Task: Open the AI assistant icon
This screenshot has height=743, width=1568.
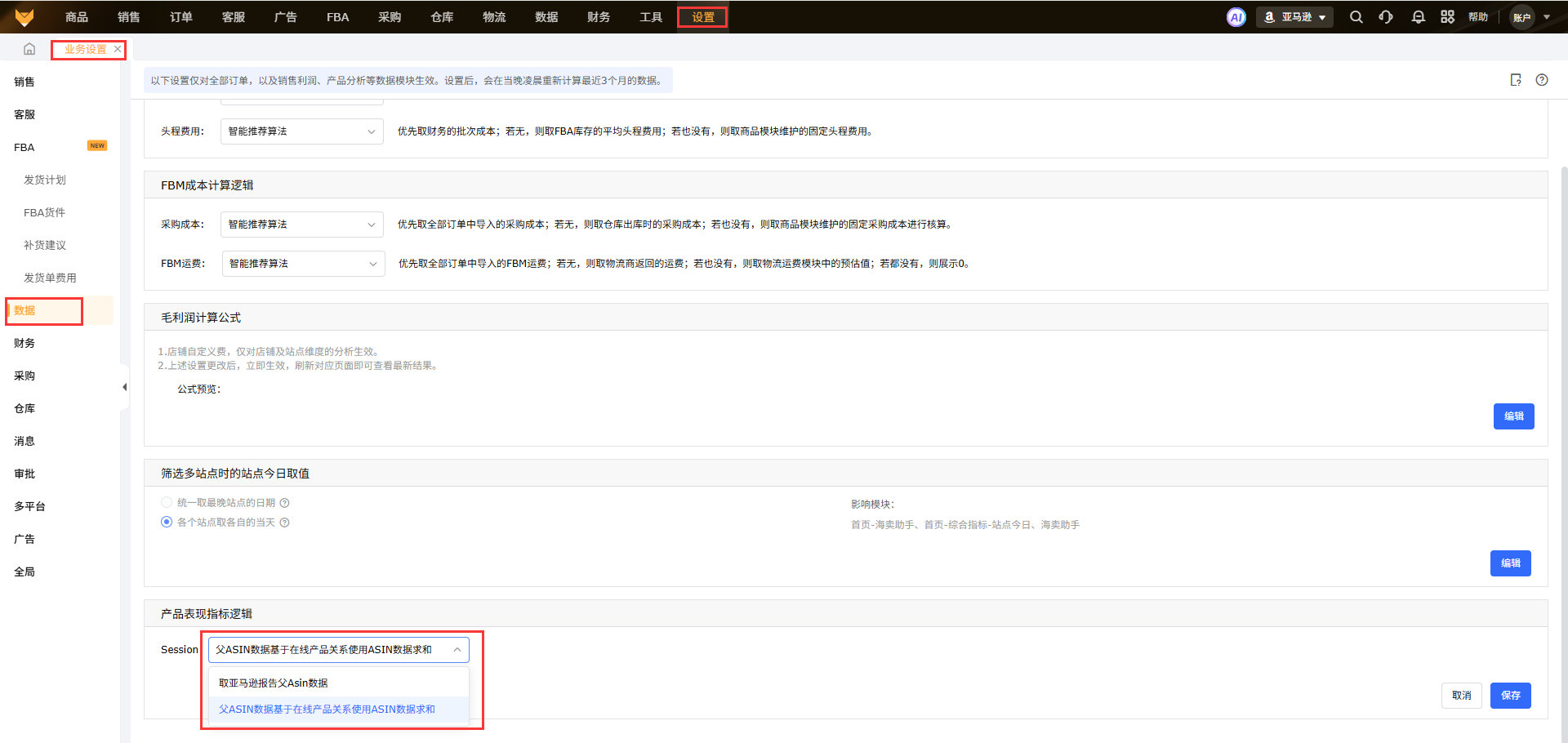Action: (1236, 17)
